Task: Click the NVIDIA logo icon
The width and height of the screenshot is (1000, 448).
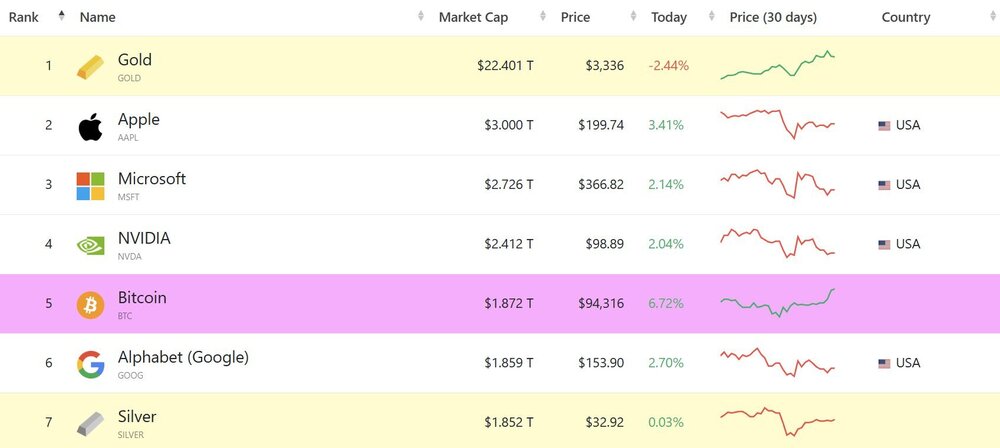Action: (x=90, y=245)
